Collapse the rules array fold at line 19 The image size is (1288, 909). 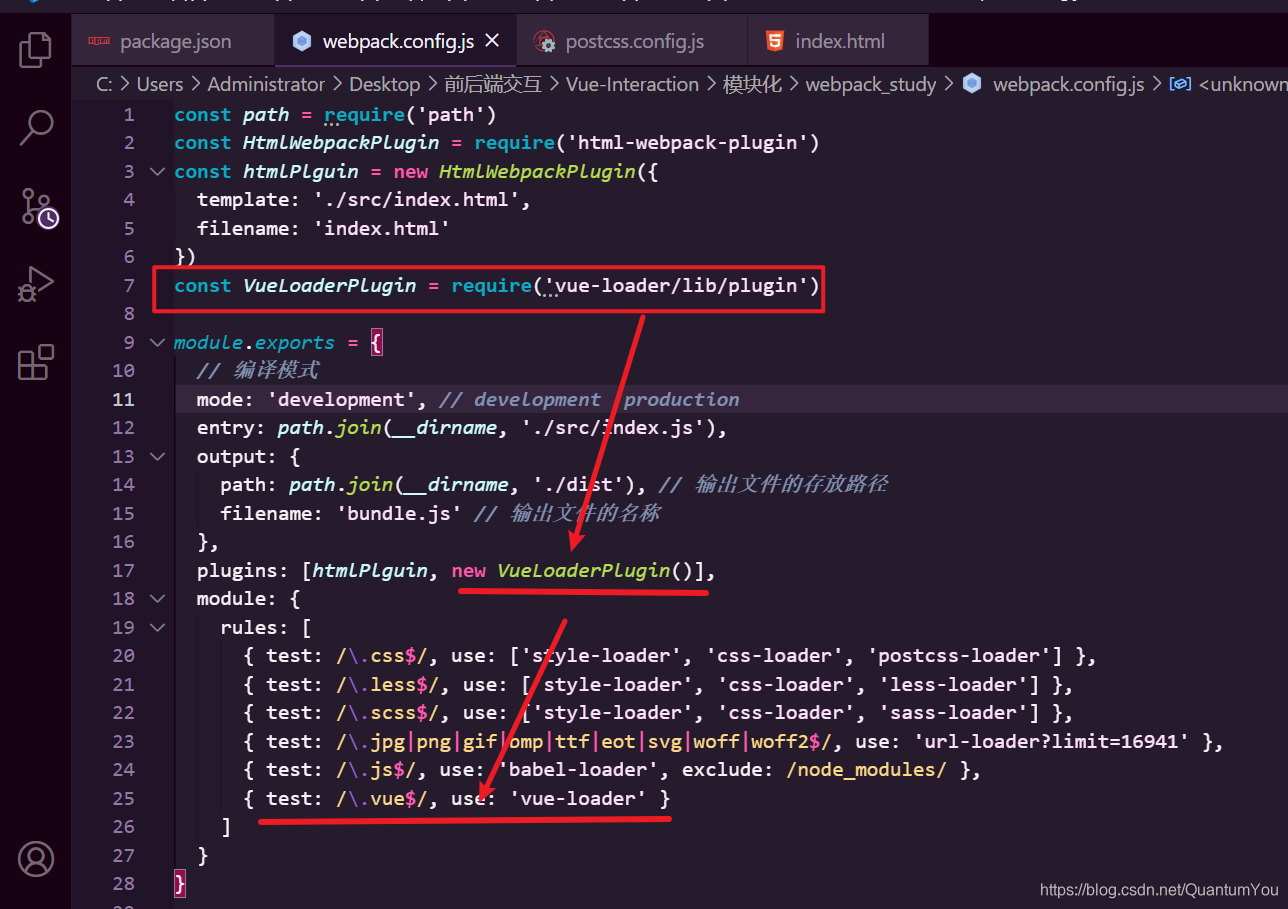pyautogui.click(x=157, y=627)
